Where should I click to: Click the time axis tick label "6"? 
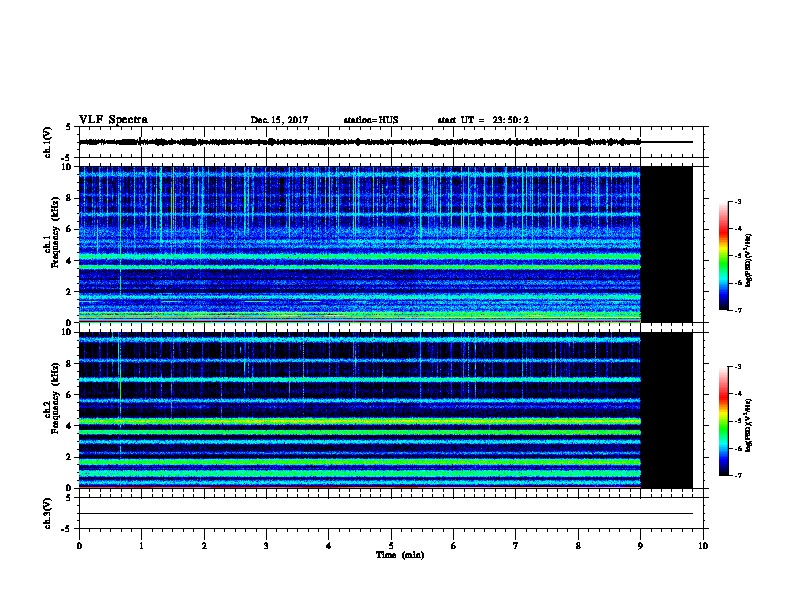pyautogui.click(x=454, y=545)
